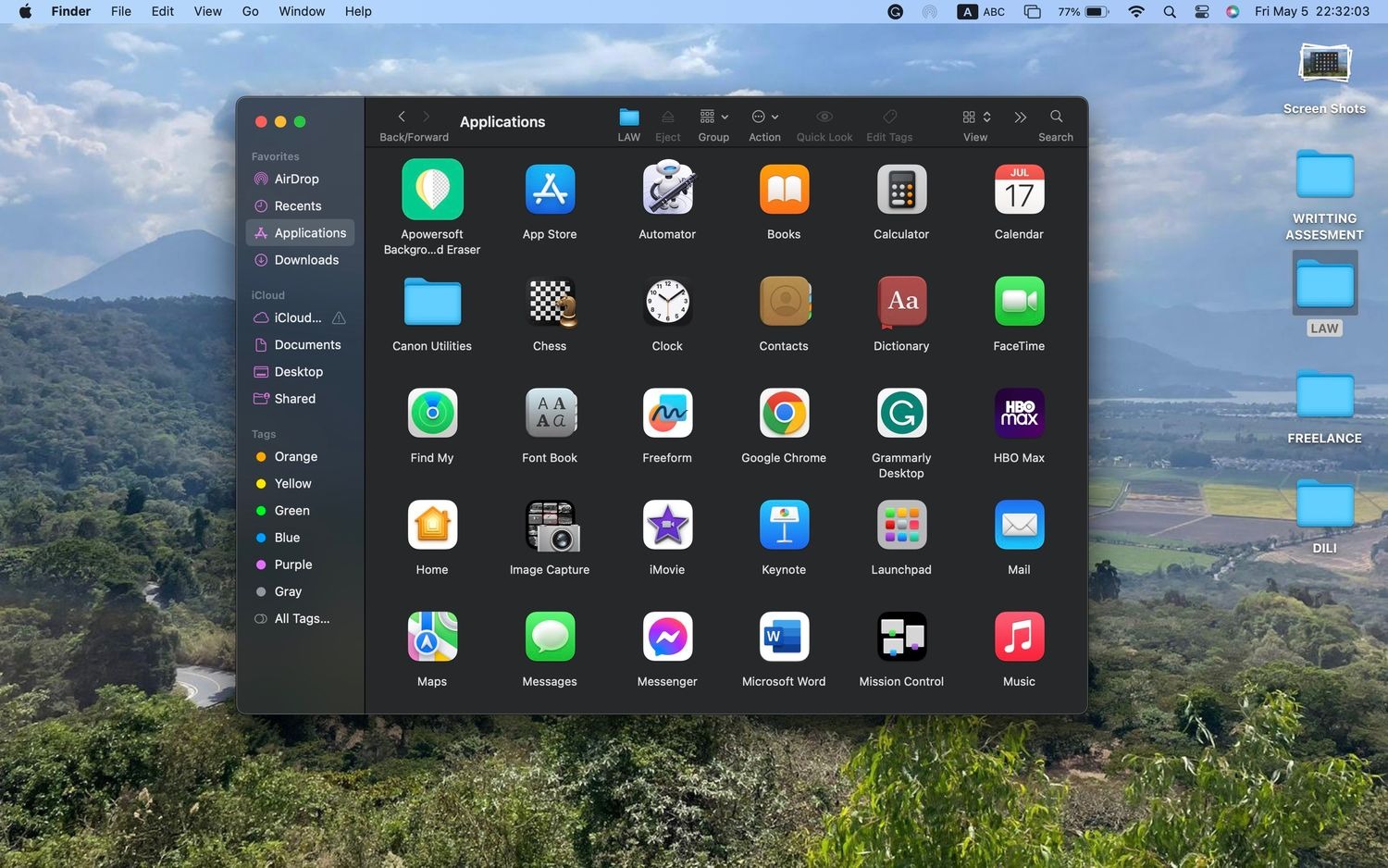
Task: Select the Shared sidebar item
Action: 300,399
